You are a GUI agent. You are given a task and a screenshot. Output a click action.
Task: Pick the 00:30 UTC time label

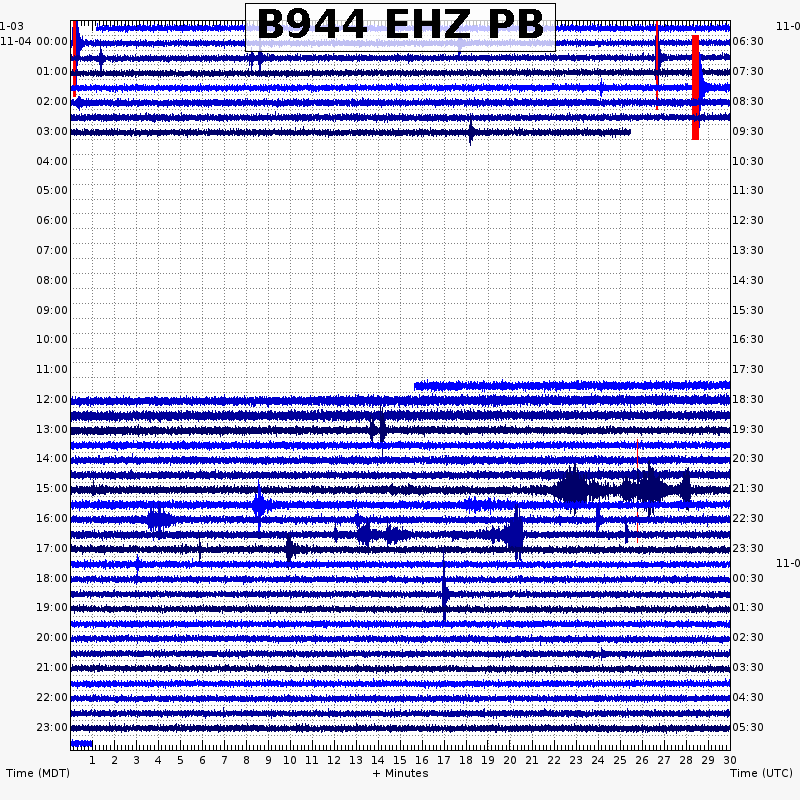[748, 578]
